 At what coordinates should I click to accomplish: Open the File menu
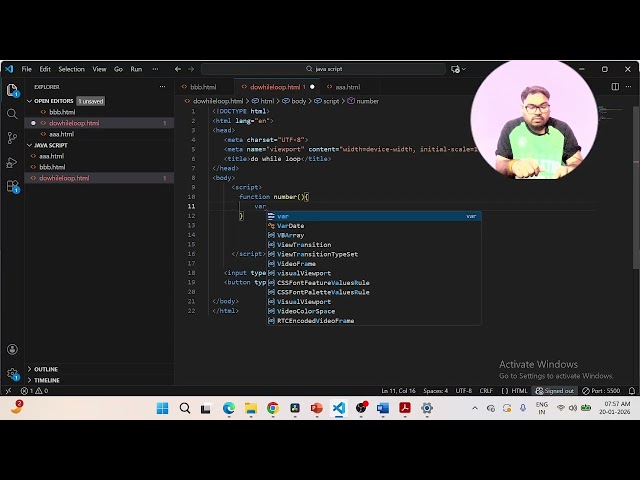pyautogui.click(x=27, y=69)
